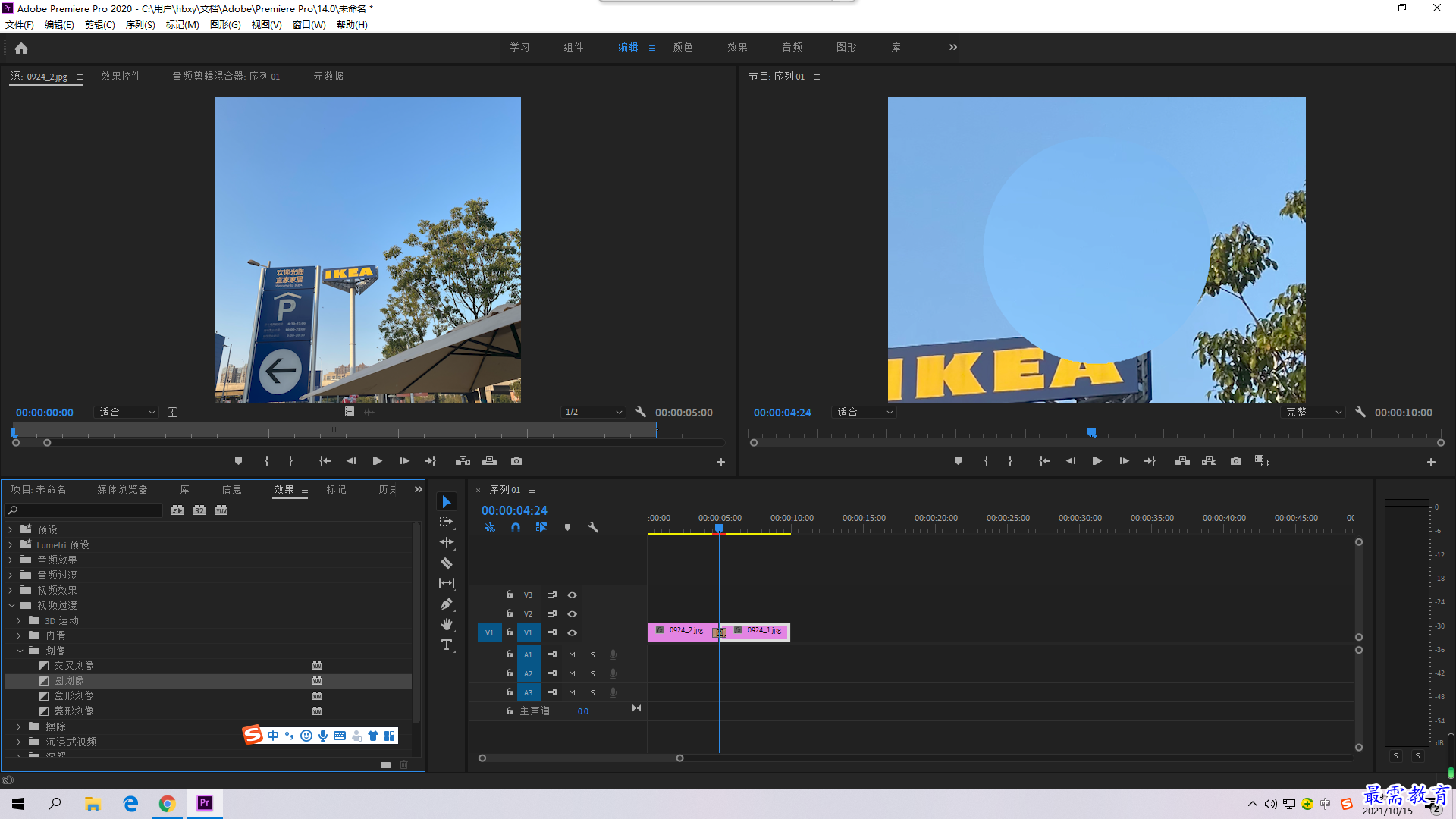Image resolution: width=1456 pixels, height=819 pixels.
Task: Toggle Snap in timeline magnet icon
Action: tap(516, 527)
